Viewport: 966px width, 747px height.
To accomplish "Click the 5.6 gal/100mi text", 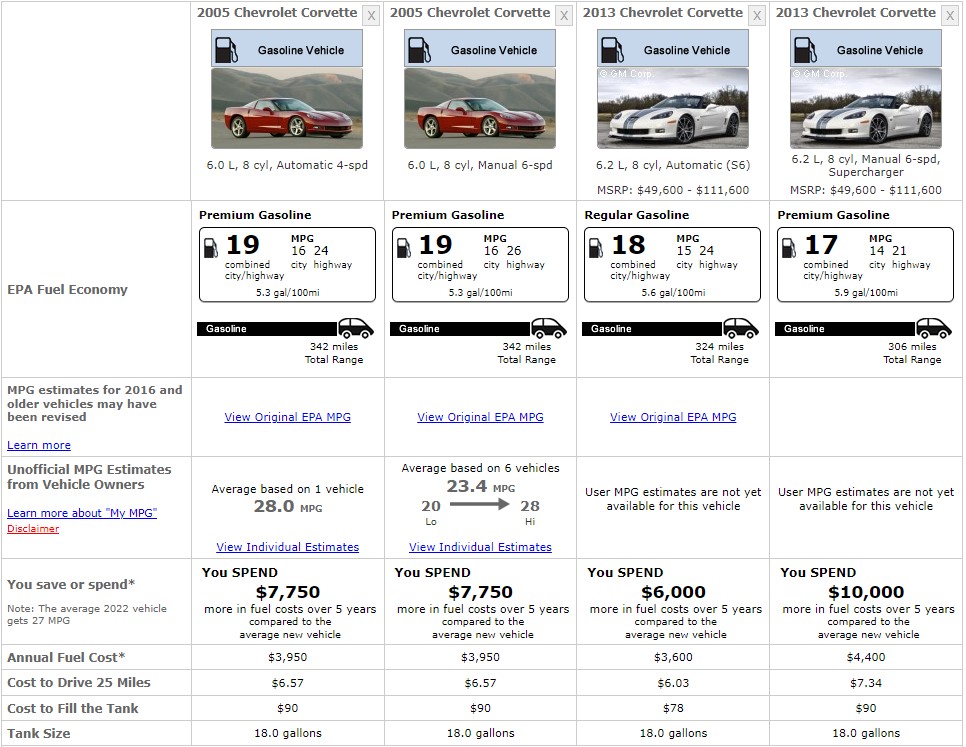I will 673,293.
